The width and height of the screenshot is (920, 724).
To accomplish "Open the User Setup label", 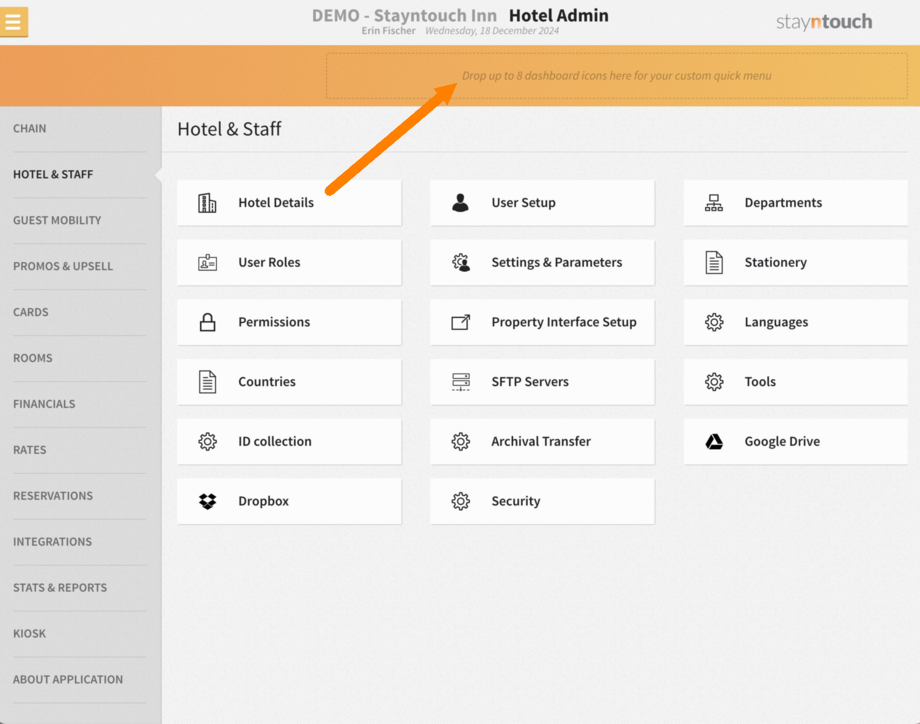I will 523,203.
